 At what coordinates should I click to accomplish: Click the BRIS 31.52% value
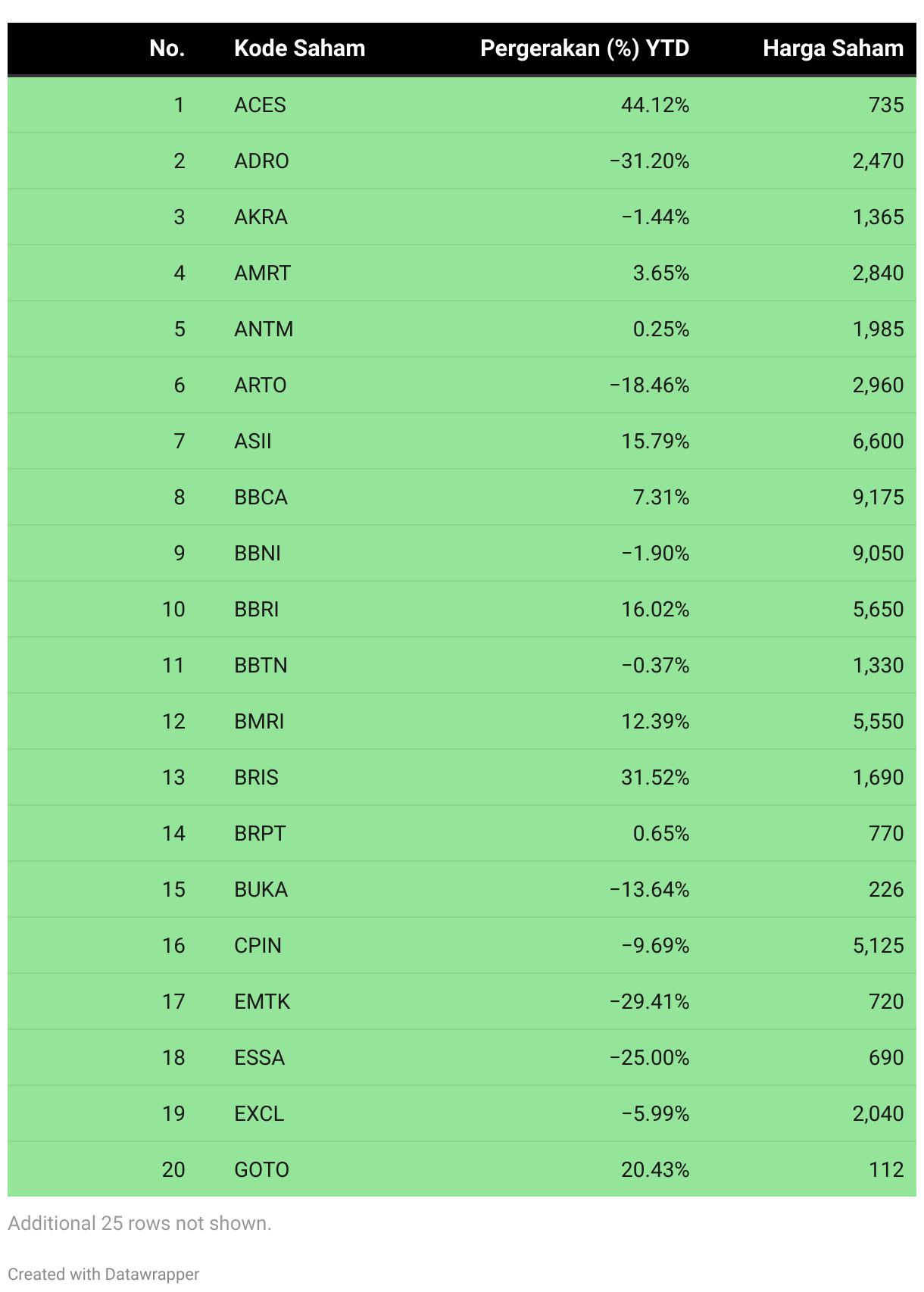click(x=655, y=777)
